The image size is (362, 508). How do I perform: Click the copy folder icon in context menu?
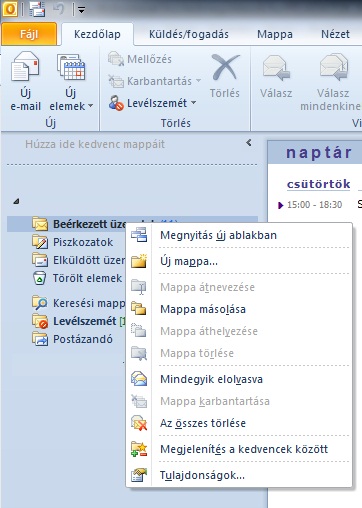point(139,309)
